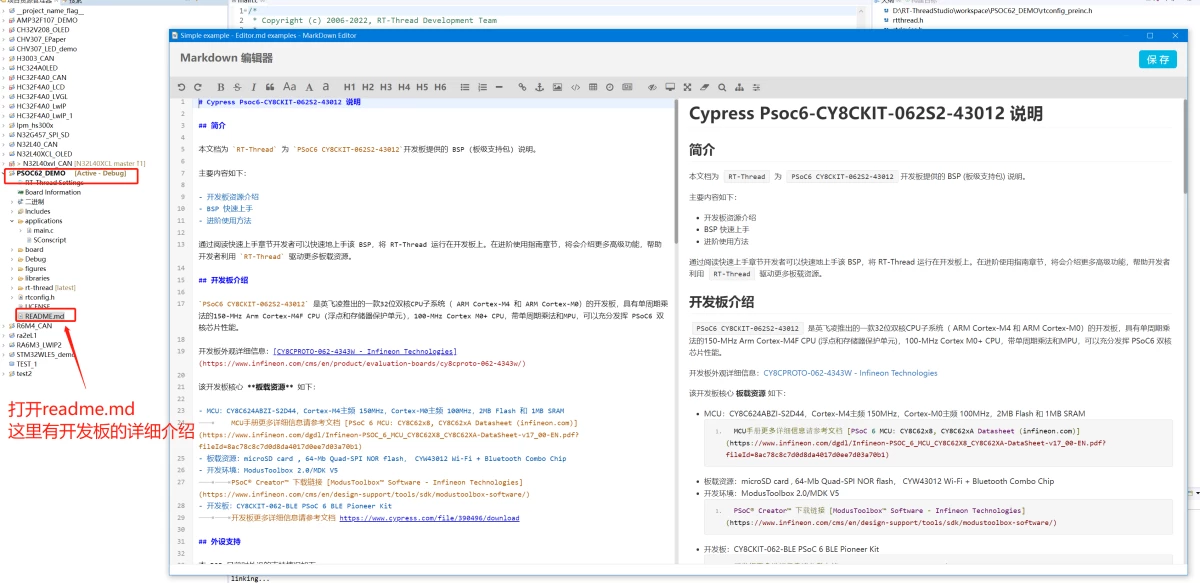Insert inline code using the code brackets icon
The height and width of the screenshot is (583, 1200).
(x=575, y=87)
